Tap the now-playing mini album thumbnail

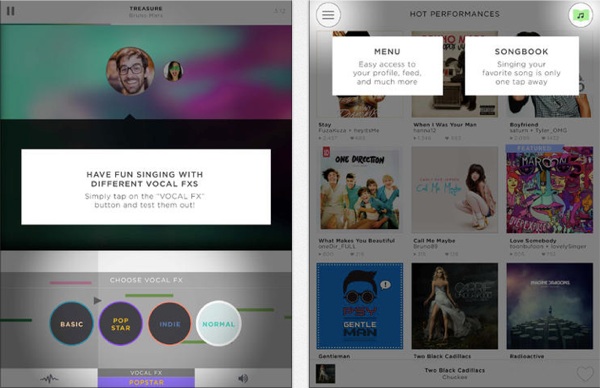(x=326, y=374)
